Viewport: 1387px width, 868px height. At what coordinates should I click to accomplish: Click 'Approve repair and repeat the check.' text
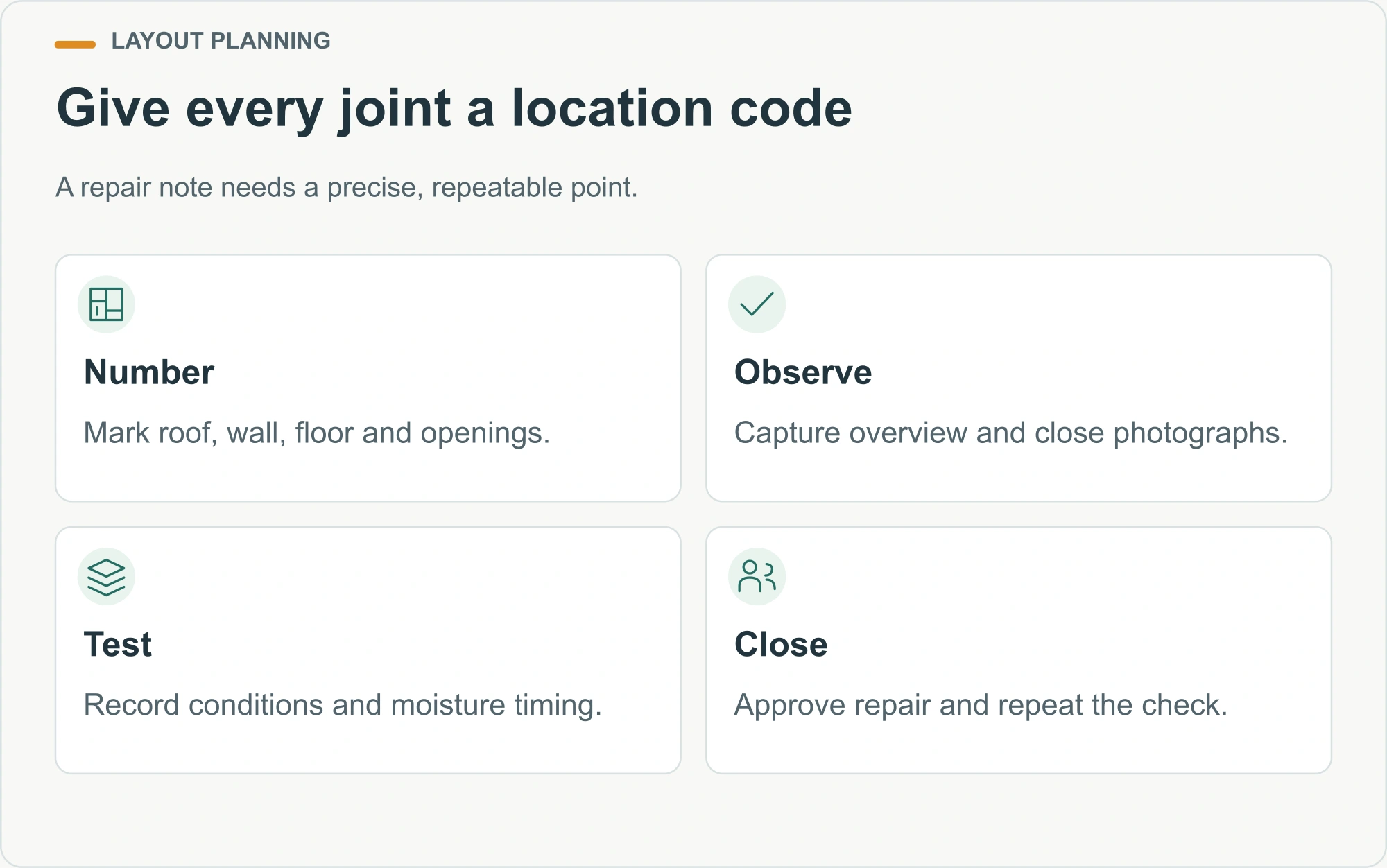(981, 705)
